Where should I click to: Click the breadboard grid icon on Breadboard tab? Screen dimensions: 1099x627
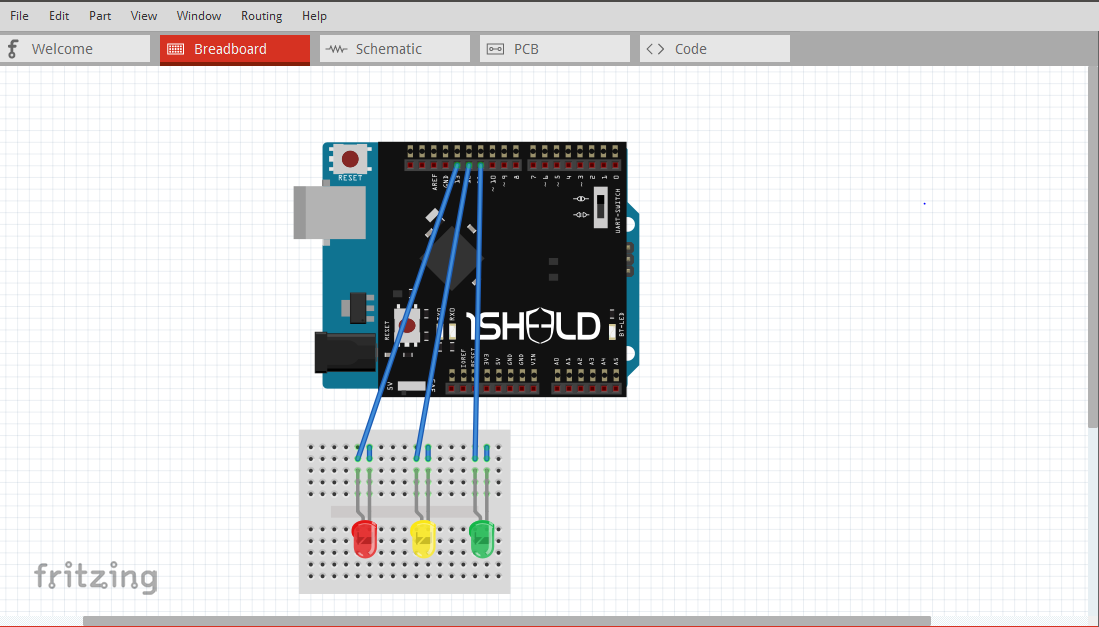[177, 48]
